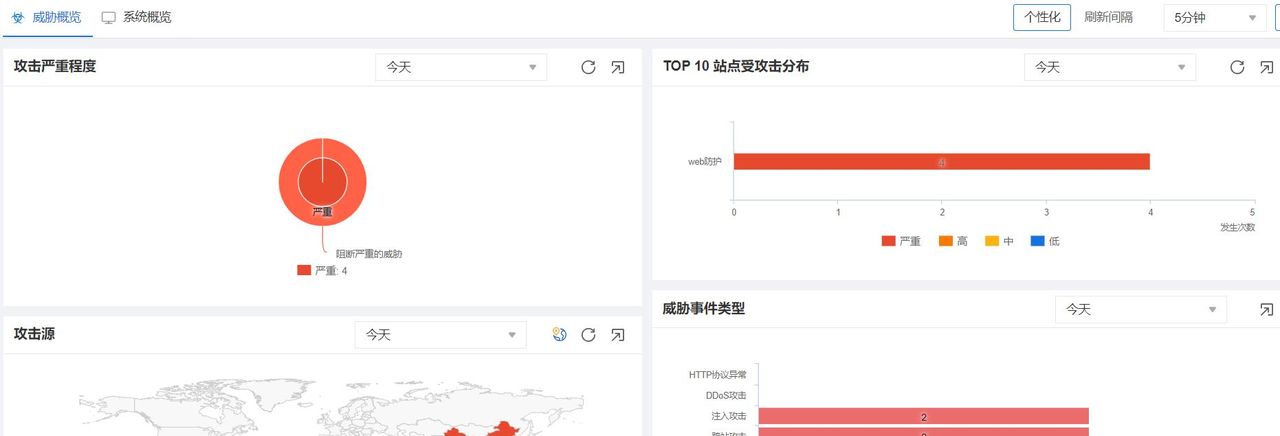Viewport: 1280px width, 436px height.
Task: Click the 阻断严重的威胁 label
Action: 369,254
